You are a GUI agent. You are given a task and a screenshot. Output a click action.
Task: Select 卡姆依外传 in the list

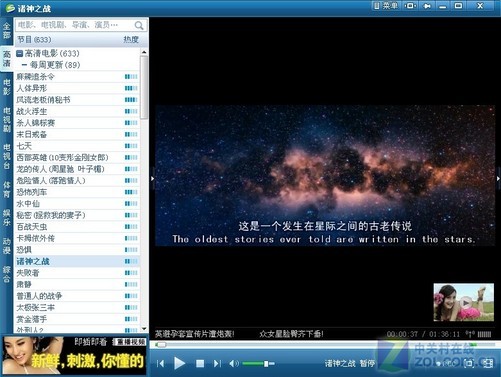pos(77,238)
